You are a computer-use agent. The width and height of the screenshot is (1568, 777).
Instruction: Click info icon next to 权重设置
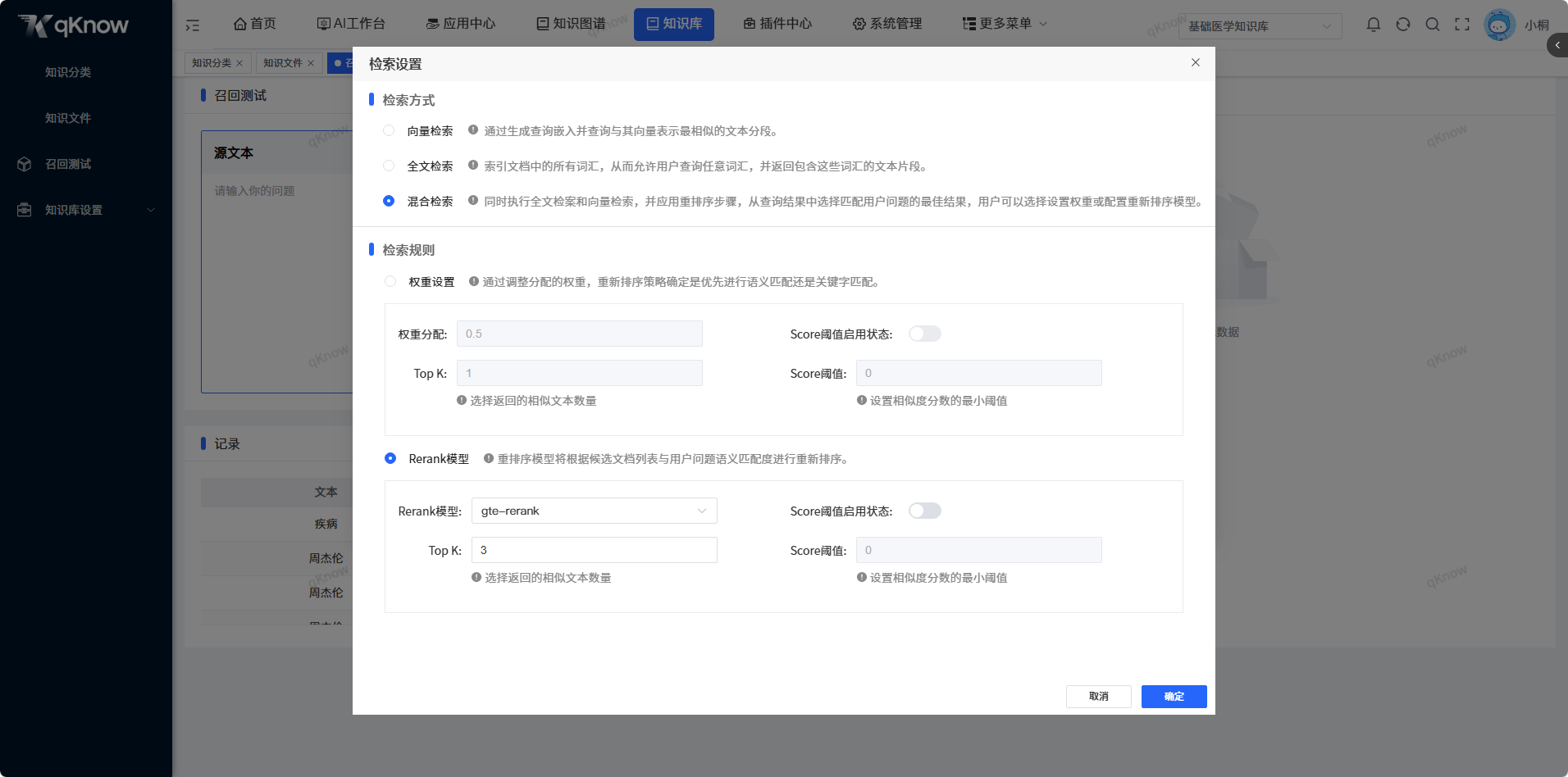coord(474,281)
